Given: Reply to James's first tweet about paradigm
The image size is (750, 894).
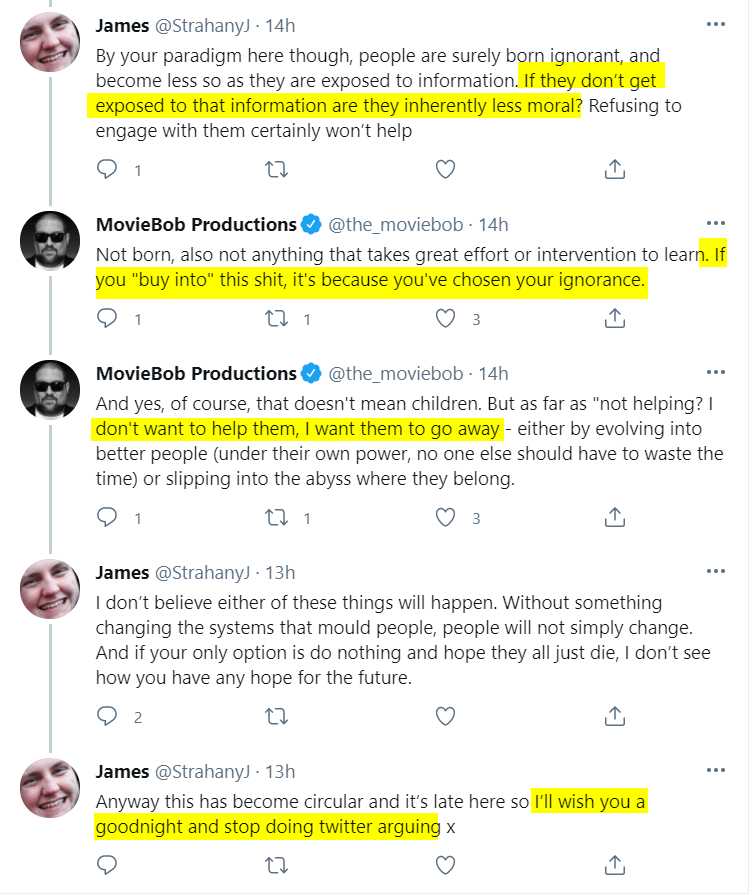Looking at the screenshot, I should [x=107, y=169].
